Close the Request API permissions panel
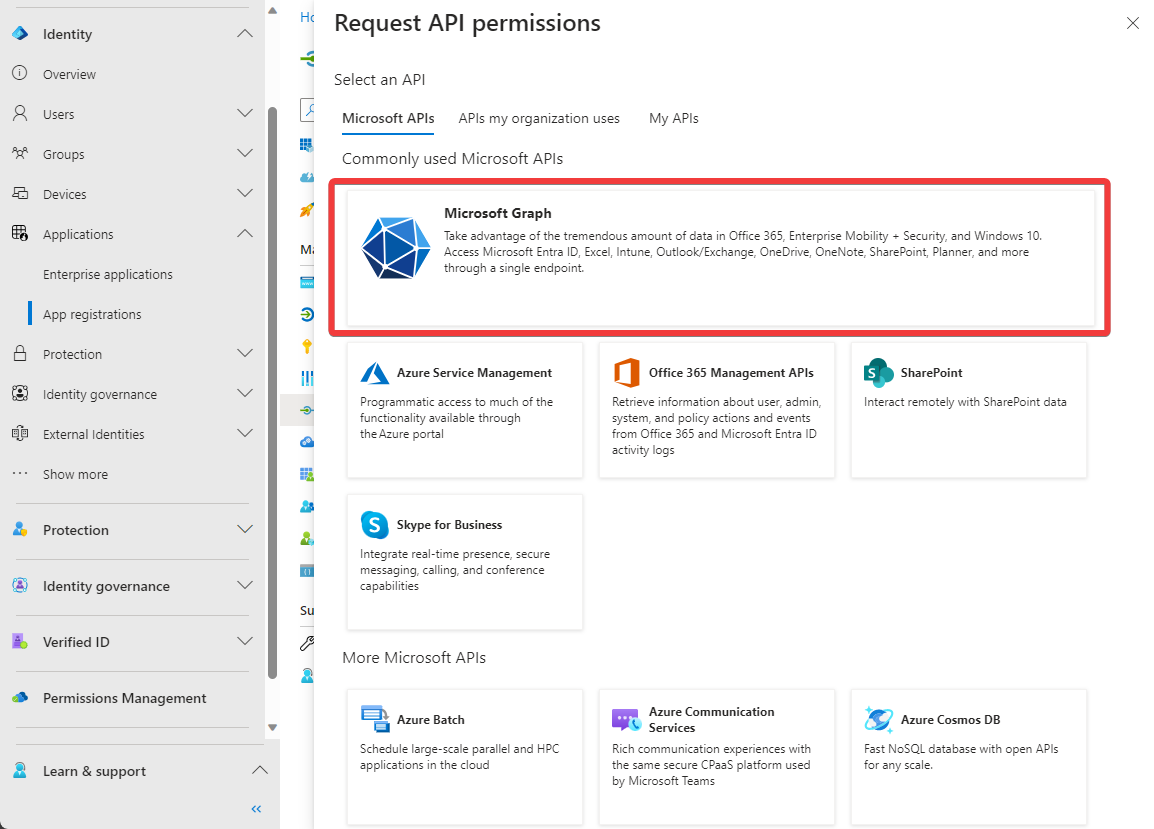This screenshot has height=829, width=1154. (x=1133, y=24)
